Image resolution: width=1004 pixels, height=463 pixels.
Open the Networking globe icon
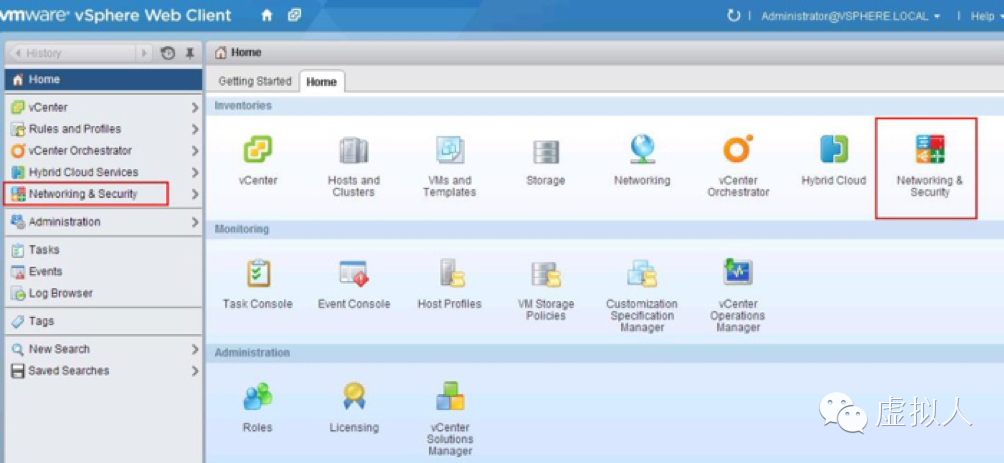(x=642, y=150)
